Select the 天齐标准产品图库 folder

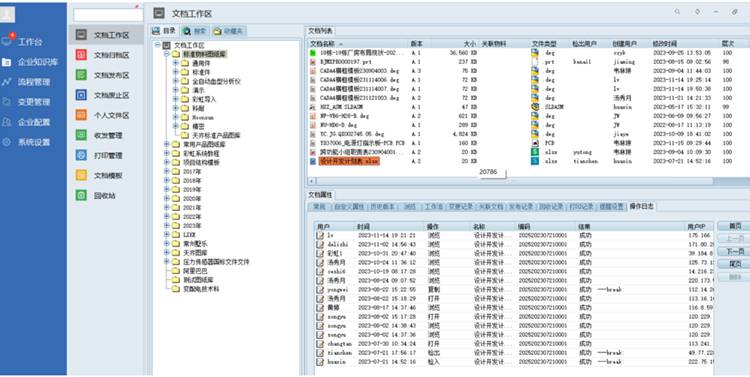click(216, 135)
